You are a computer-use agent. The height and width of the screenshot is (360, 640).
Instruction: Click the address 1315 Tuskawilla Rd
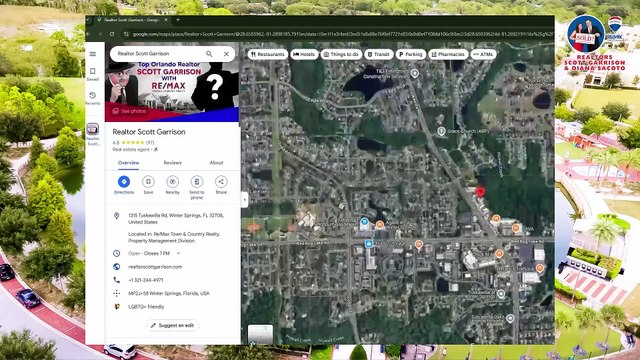[176, 218]
